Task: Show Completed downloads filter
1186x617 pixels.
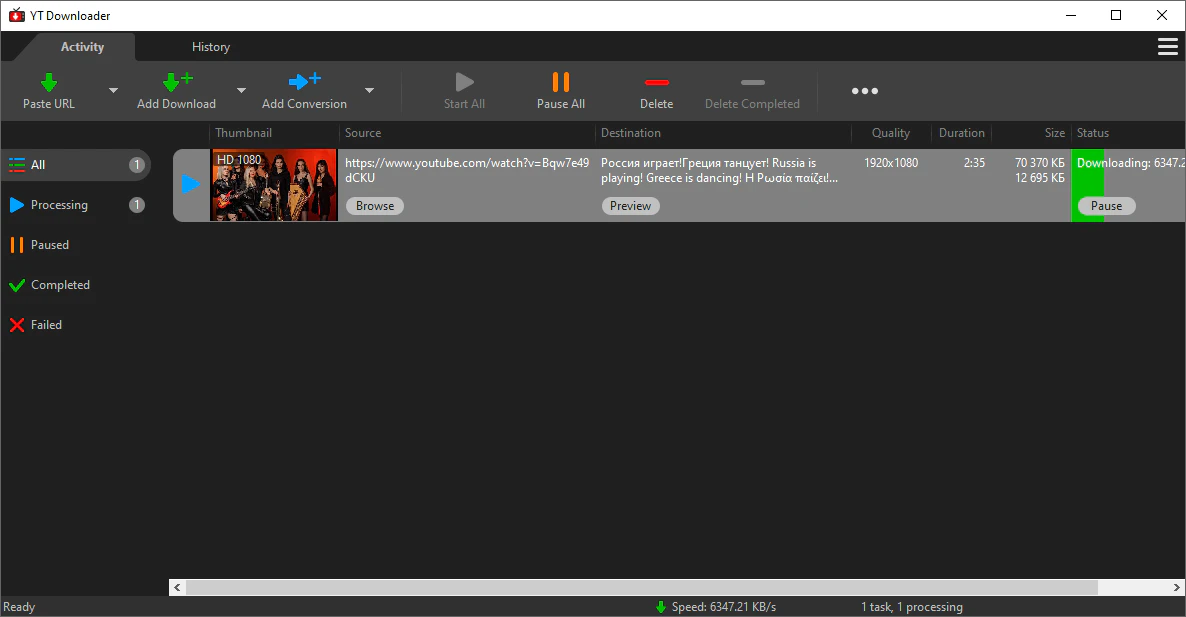Action: coord(60,285)
